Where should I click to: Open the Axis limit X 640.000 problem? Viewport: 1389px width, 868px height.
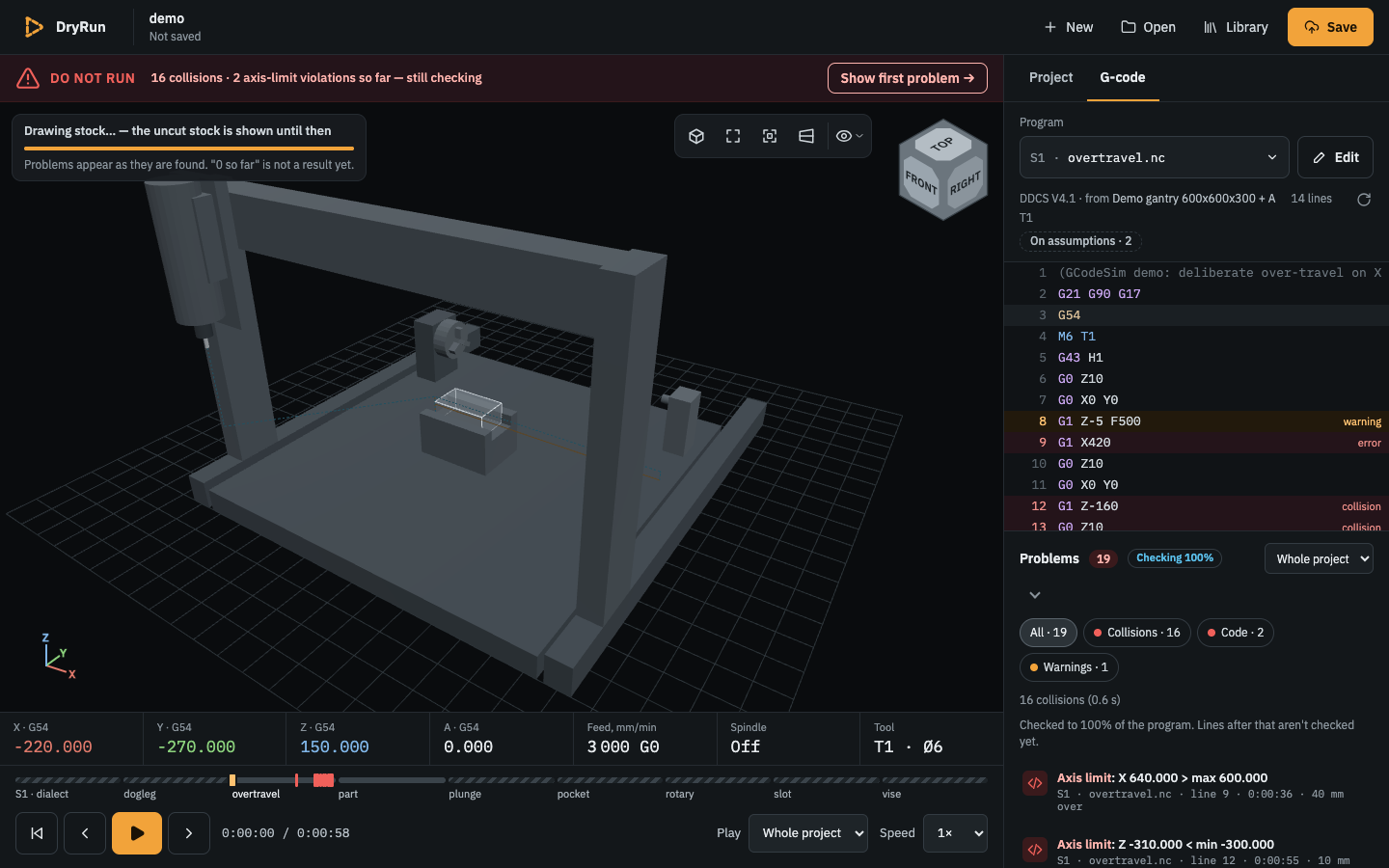tap(1197, 791)
